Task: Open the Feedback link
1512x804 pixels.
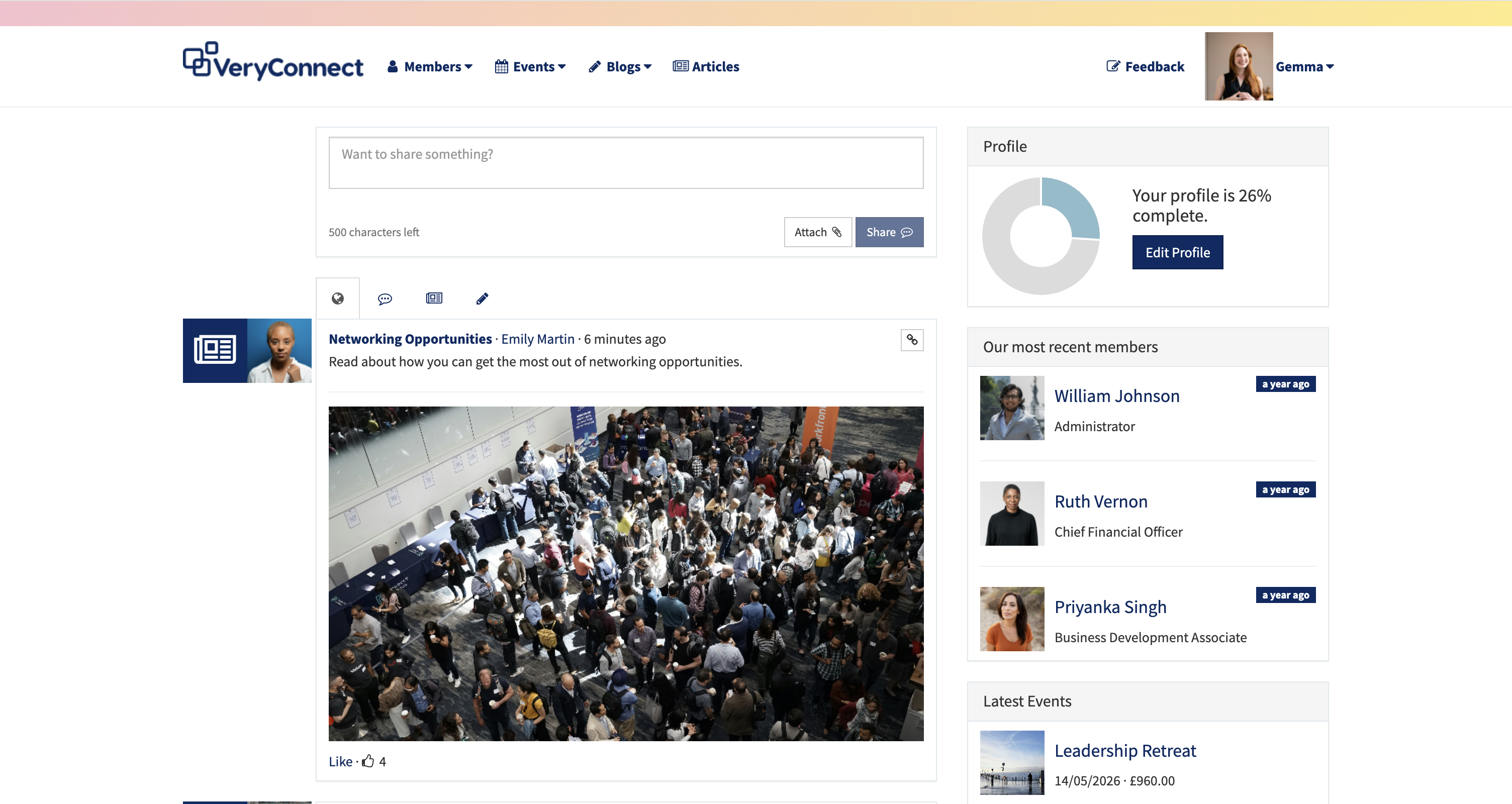Action: coord(1145,66)
